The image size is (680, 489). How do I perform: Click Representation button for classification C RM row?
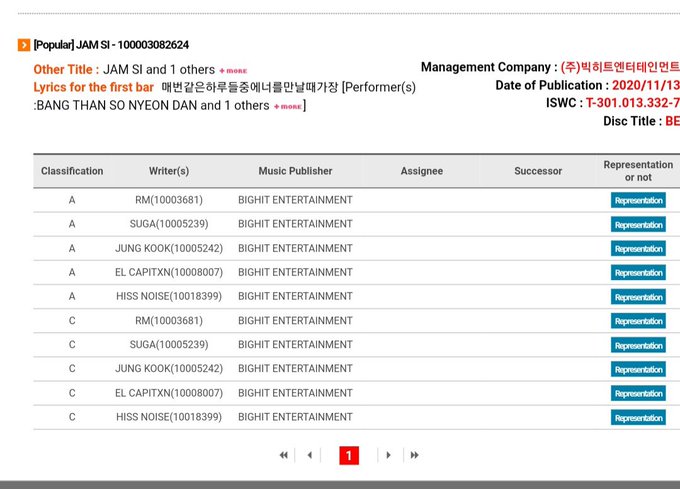(638, 321)
